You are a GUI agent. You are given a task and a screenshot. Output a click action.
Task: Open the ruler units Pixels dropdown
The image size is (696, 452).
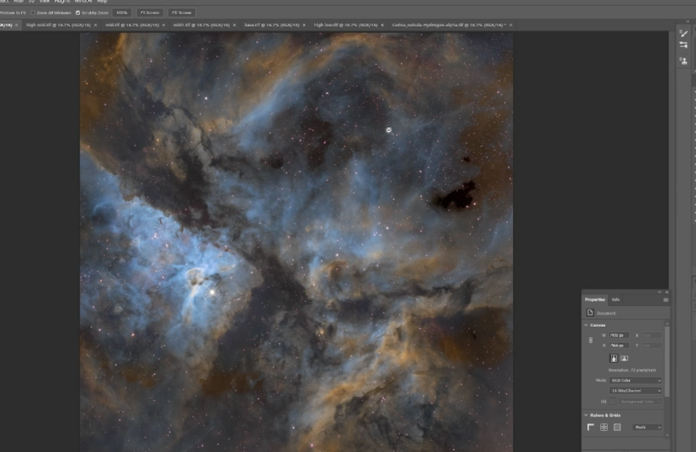647,427
